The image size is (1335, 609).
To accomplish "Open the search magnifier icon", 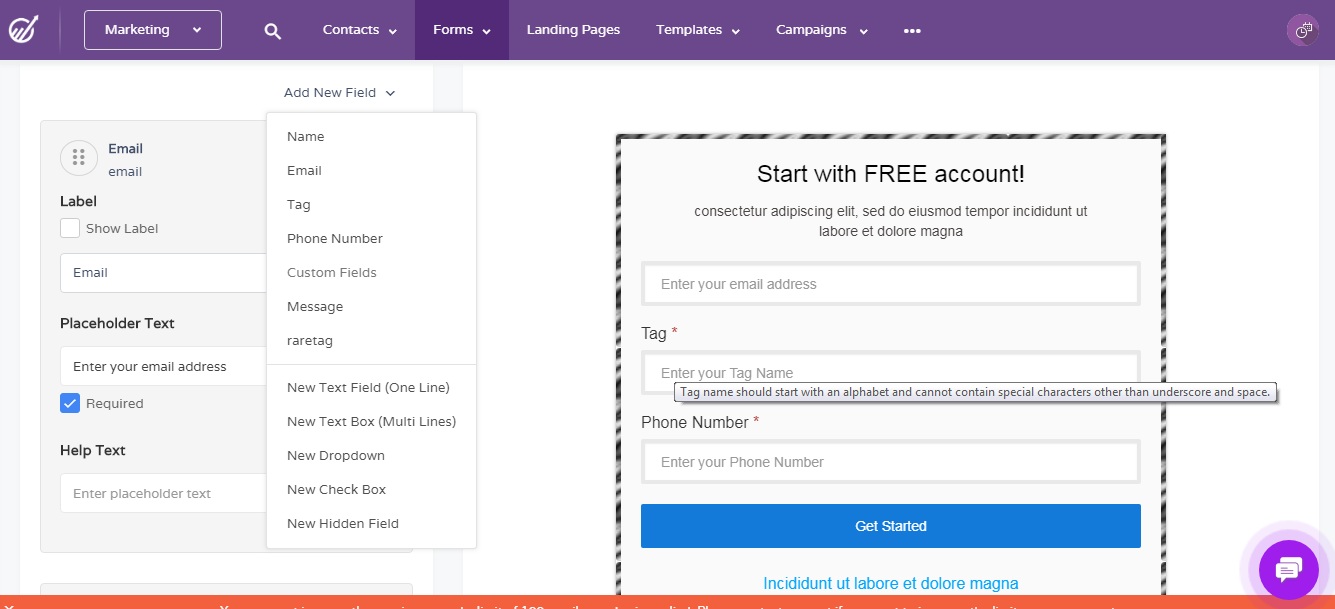I will tap(272, 31).
